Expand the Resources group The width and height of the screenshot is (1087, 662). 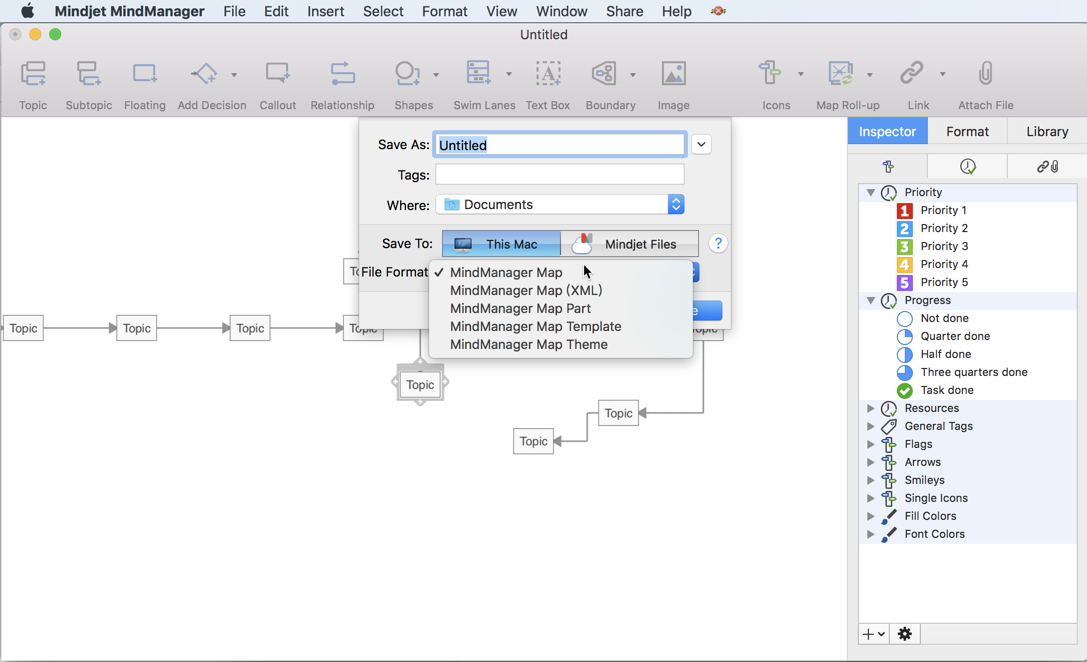pos(871,408)
